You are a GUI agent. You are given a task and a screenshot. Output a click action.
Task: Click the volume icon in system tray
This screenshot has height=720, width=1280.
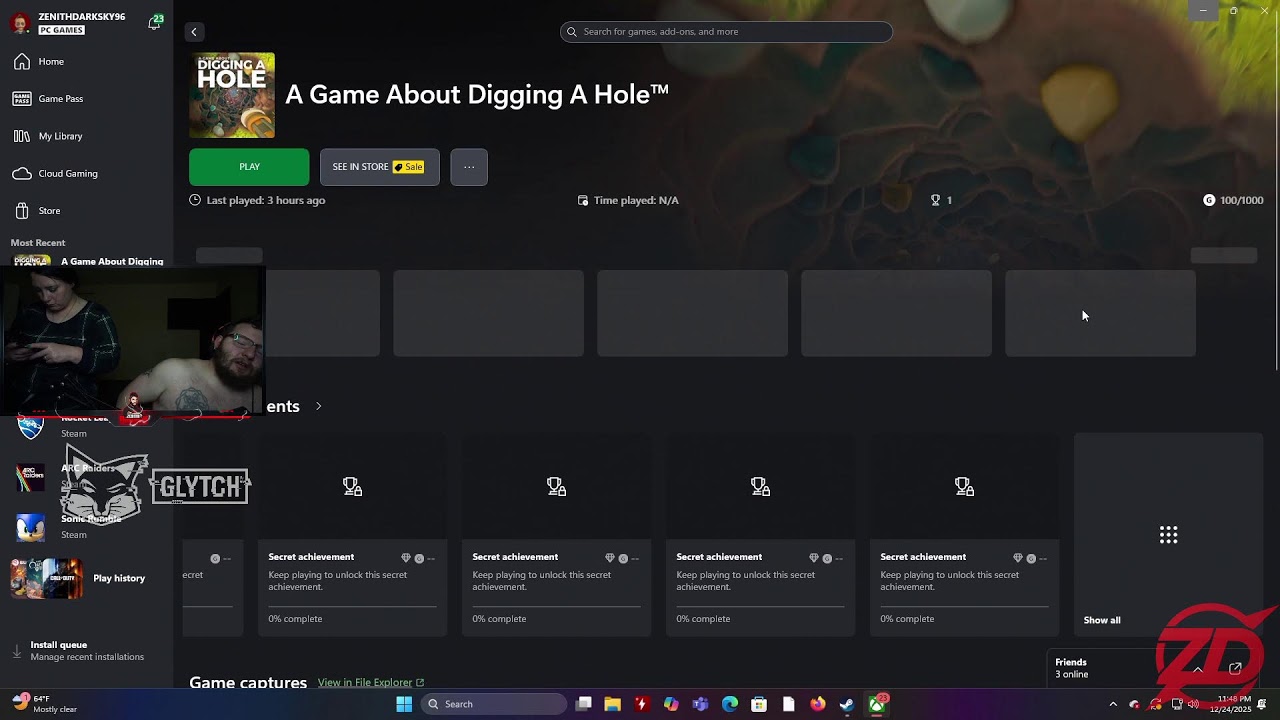point(1193,704)
